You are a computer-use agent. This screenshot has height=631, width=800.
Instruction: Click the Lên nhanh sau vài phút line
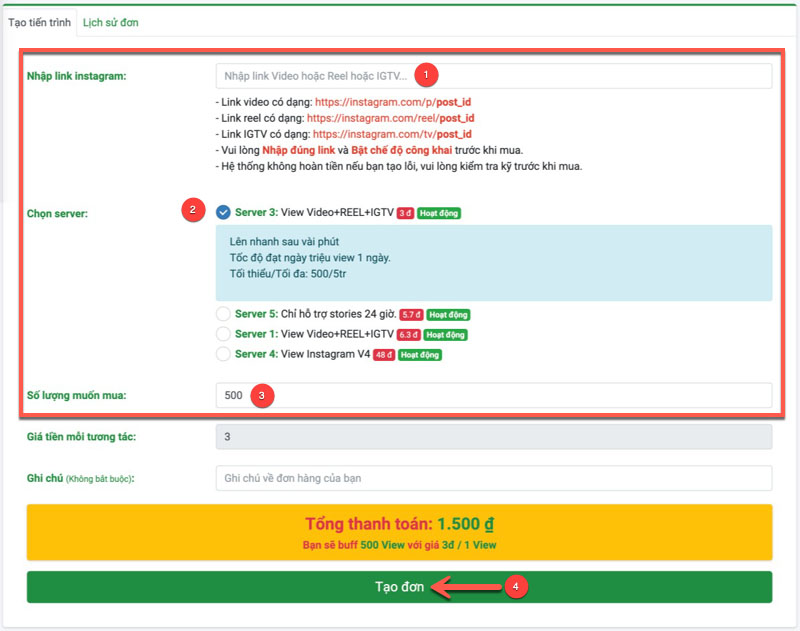(284, 241)
